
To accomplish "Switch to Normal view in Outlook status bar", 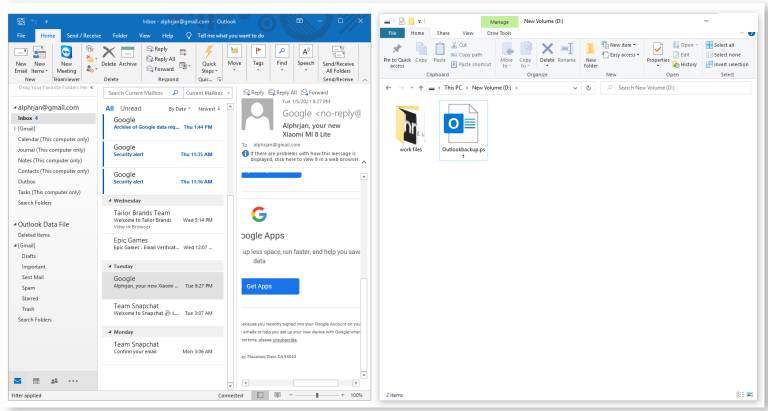I will pos(260,395).
